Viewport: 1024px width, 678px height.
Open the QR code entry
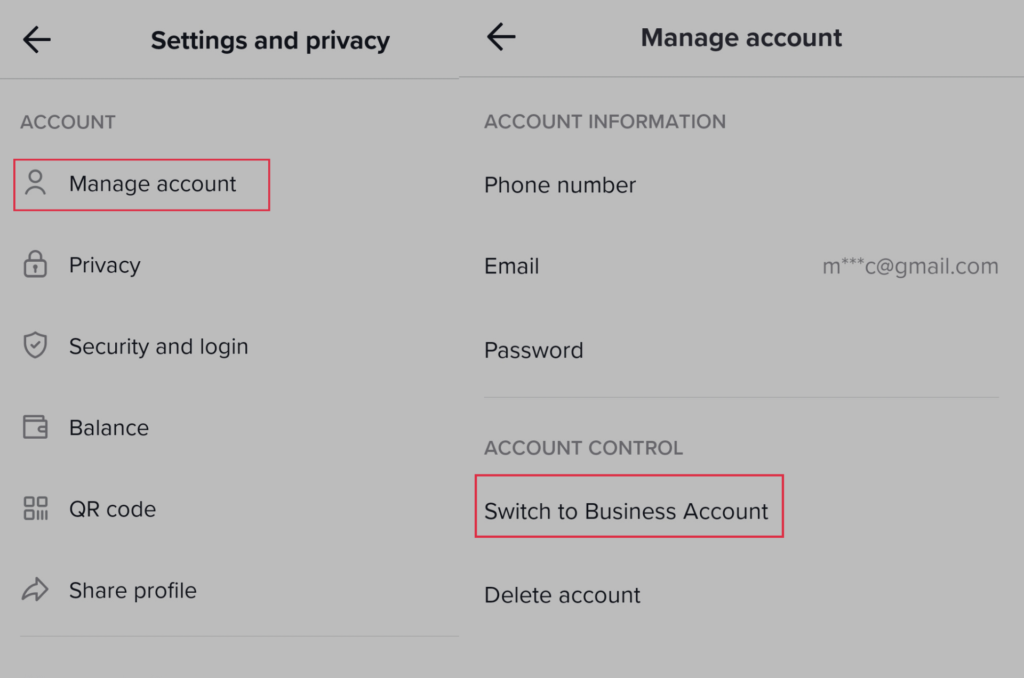point(229,509)
